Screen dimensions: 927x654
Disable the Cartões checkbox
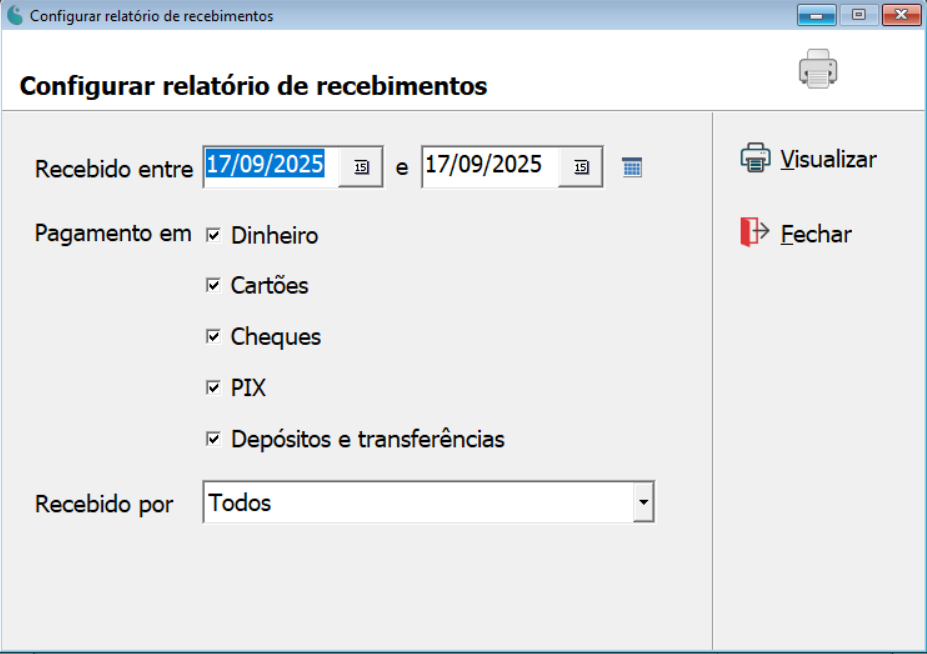[x=214, y=285]
